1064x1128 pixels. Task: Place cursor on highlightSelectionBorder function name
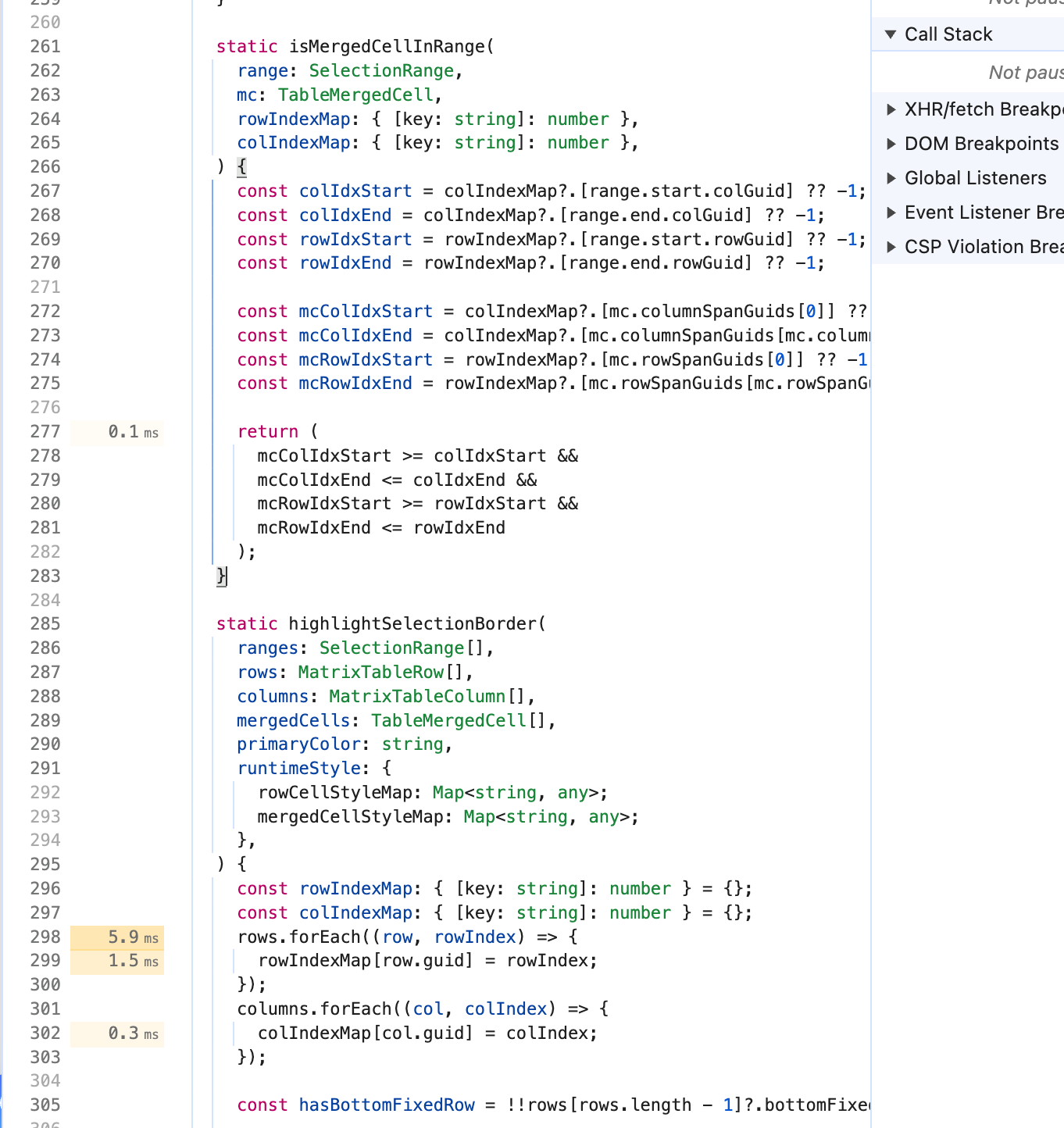click(x=413, y=623)
